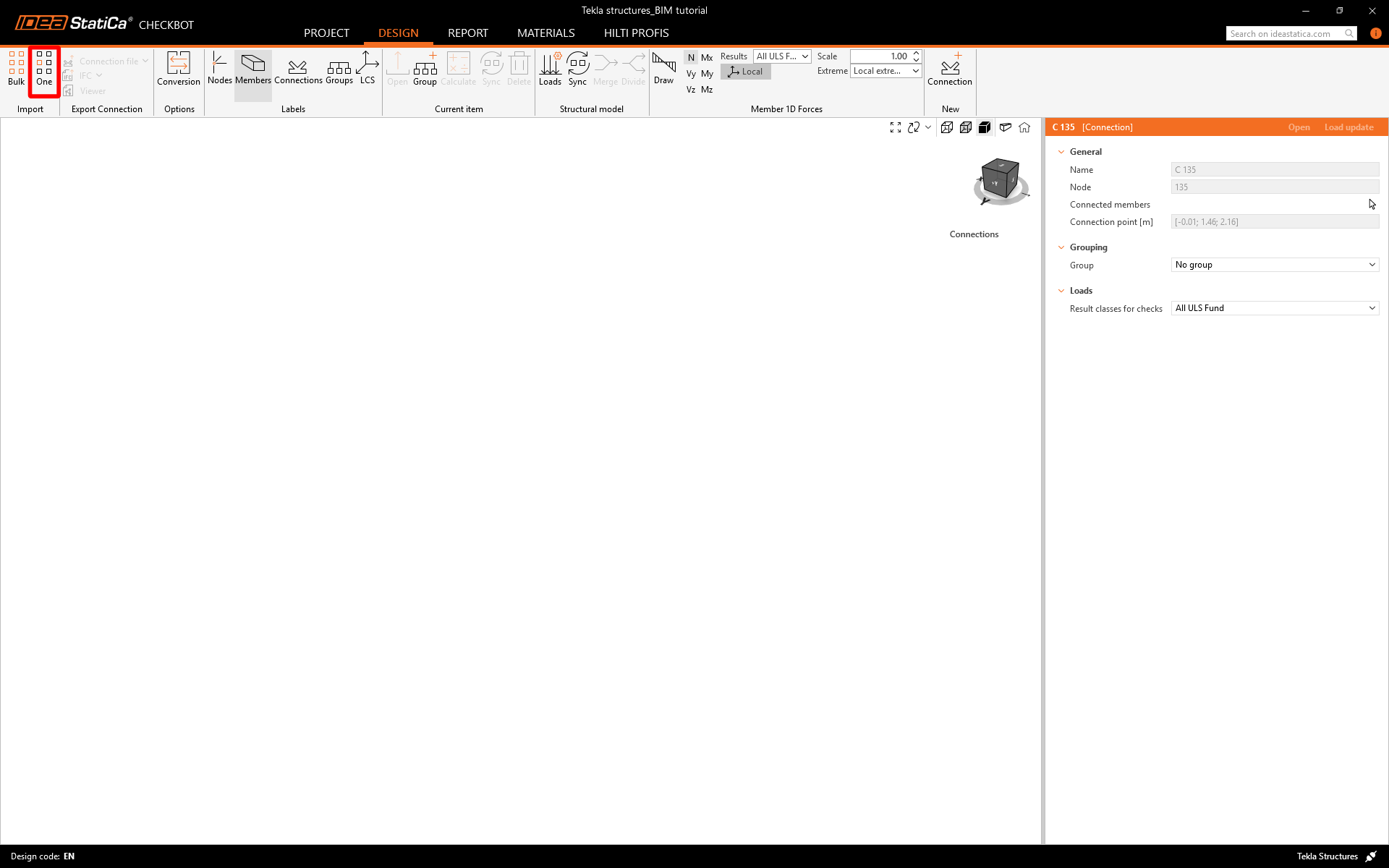Screen dimensions: 1389x868
Task: Click Draw member forces icon
Action: (663, 69)
